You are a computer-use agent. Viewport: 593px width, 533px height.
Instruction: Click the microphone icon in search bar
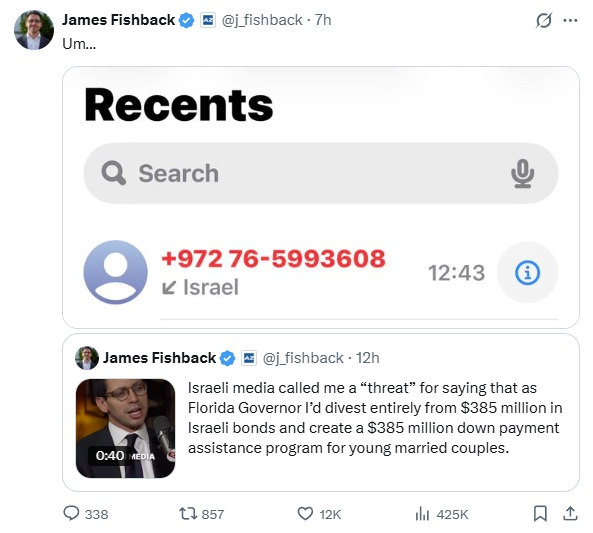coord(522,174)
